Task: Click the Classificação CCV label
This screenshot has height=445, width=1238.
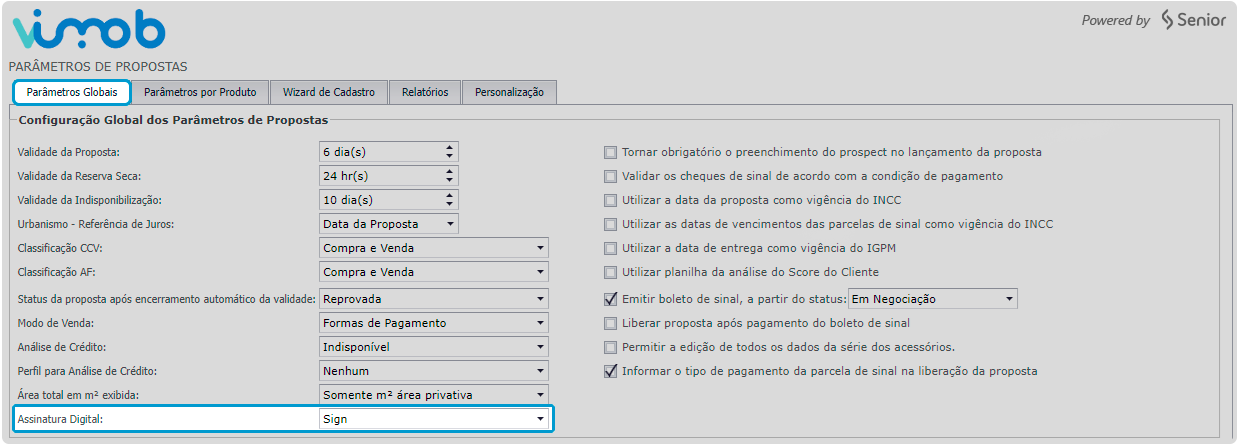Action: 59,247
